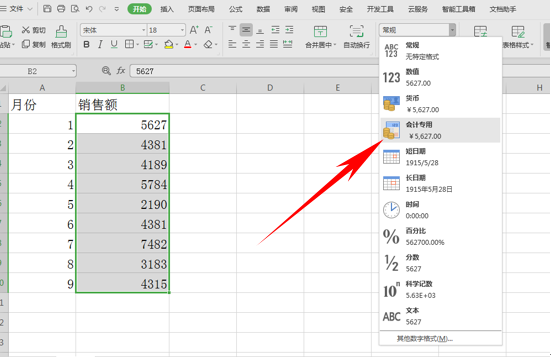Redo the last action
The width and height of the screenshot is (551, 360).
point(103,9)
